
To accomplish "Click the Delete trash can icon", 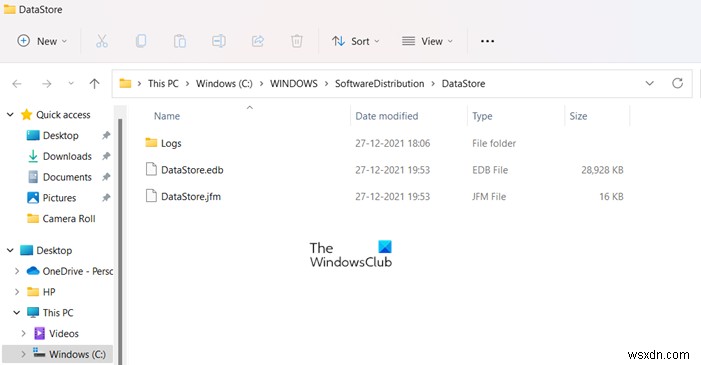I will pyautogui.click(x=296, y=41).
